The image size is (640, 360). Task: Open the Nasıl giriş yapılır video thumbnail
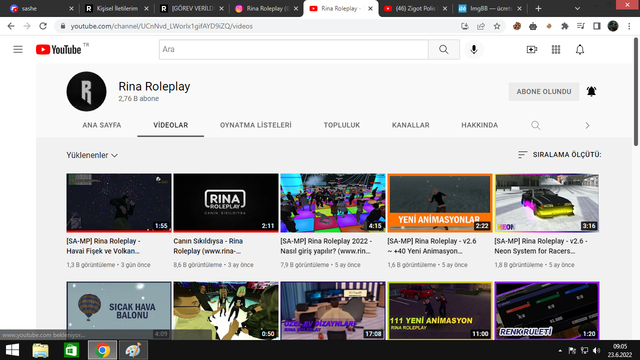333,203
